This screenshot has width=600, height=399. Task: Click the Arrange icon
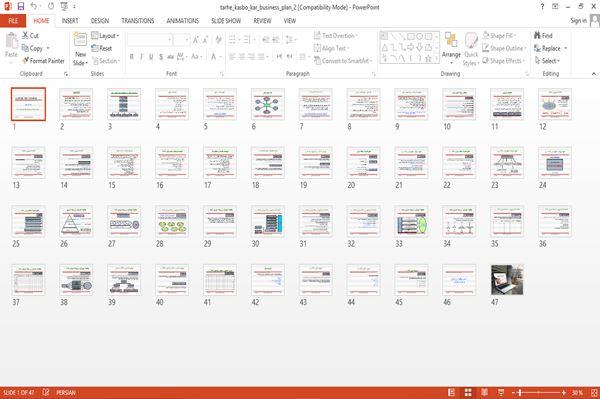click(451, 41)
